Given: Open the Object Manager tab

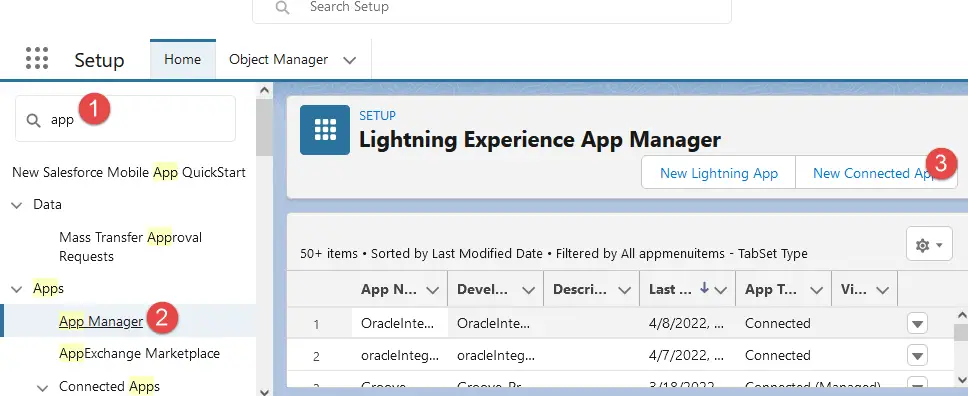Looking at the screenshot, I should point(278,59).
